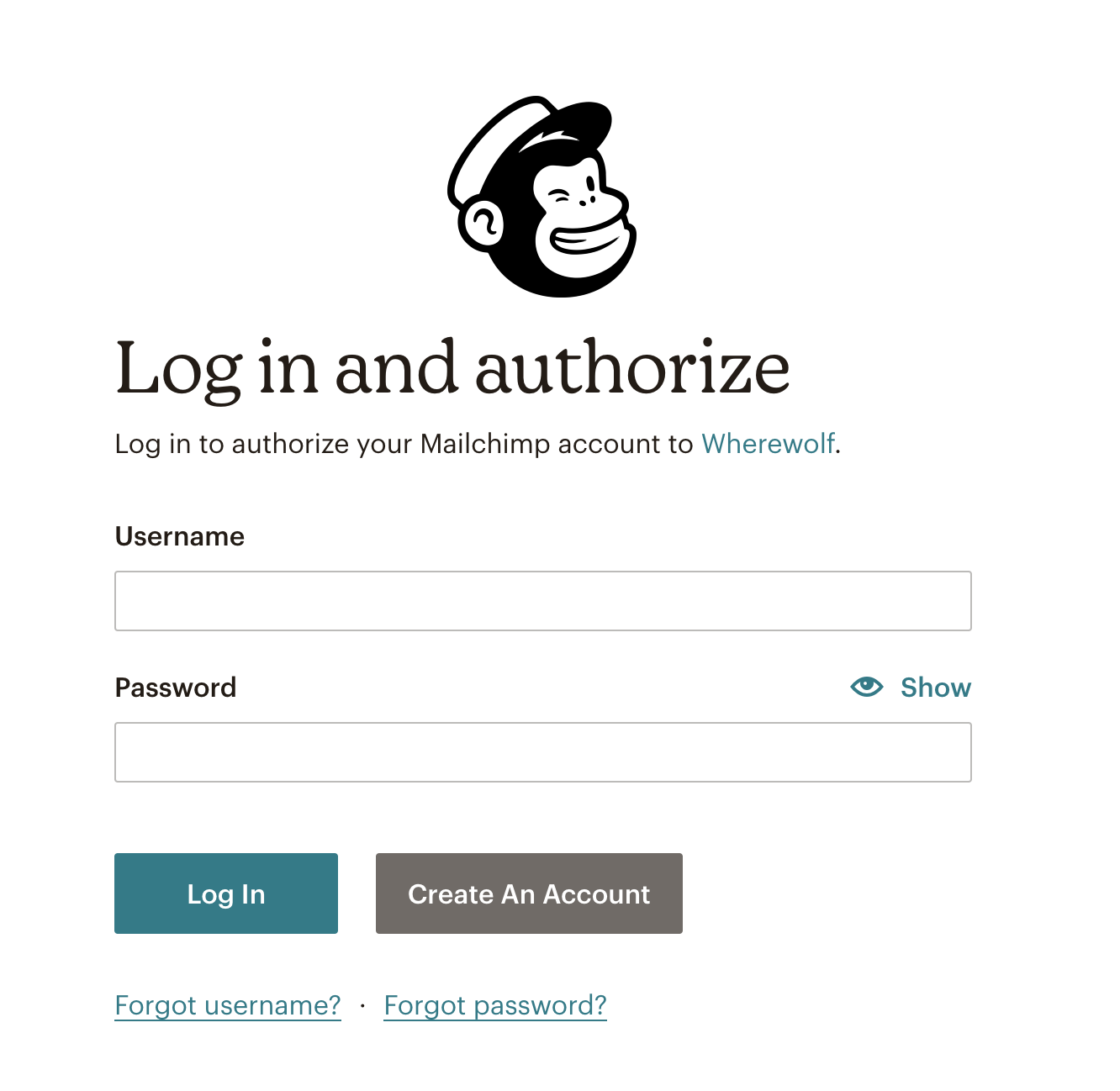1120x1091 pixels.
Task: Open the Forgot username? link
Action: click(x=228, y=1005)
